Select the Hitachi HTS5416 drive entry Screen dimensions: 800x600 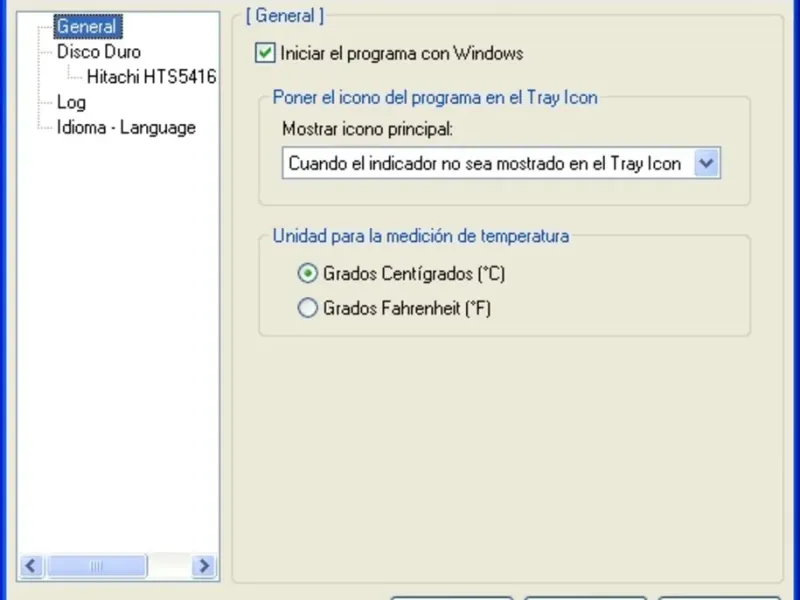click(x=152, y=77)
